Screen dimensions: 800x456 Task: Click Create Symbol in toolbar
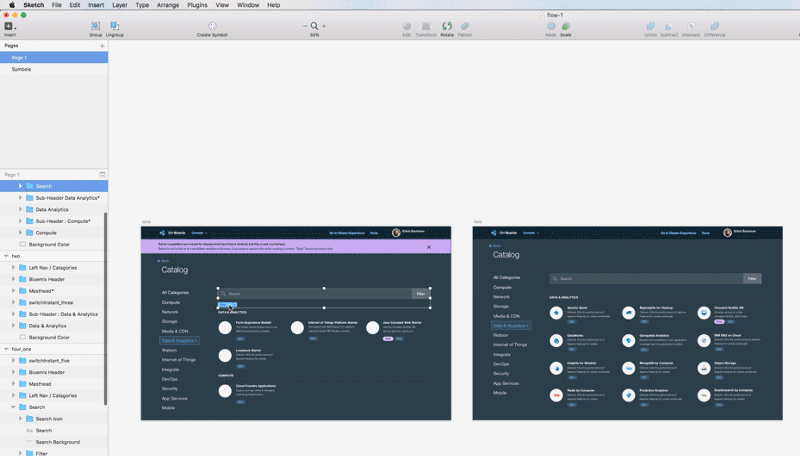212,26
